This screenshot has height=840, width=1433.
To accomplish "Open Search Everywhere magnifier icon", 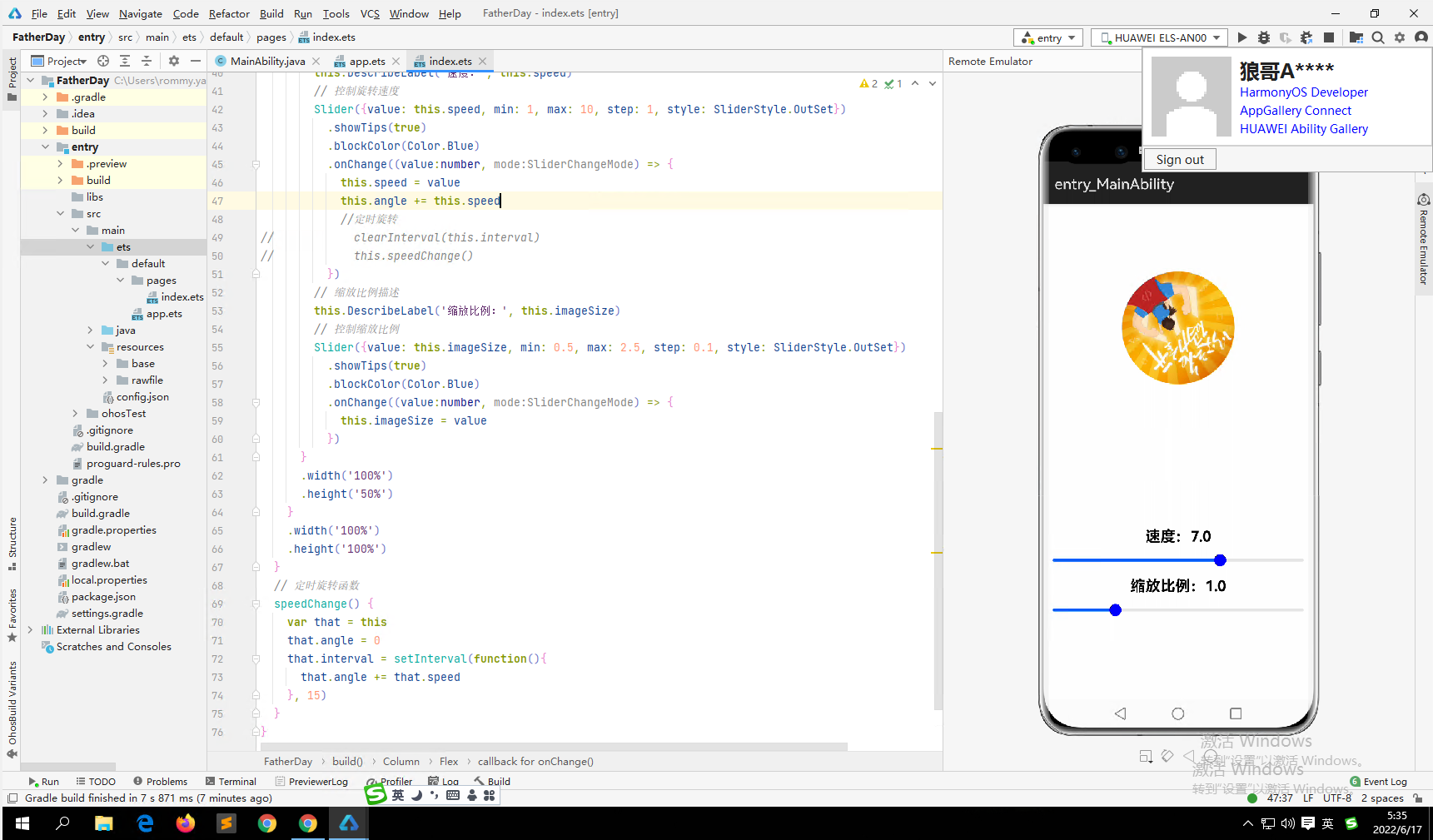I will tap(1378, 37).
